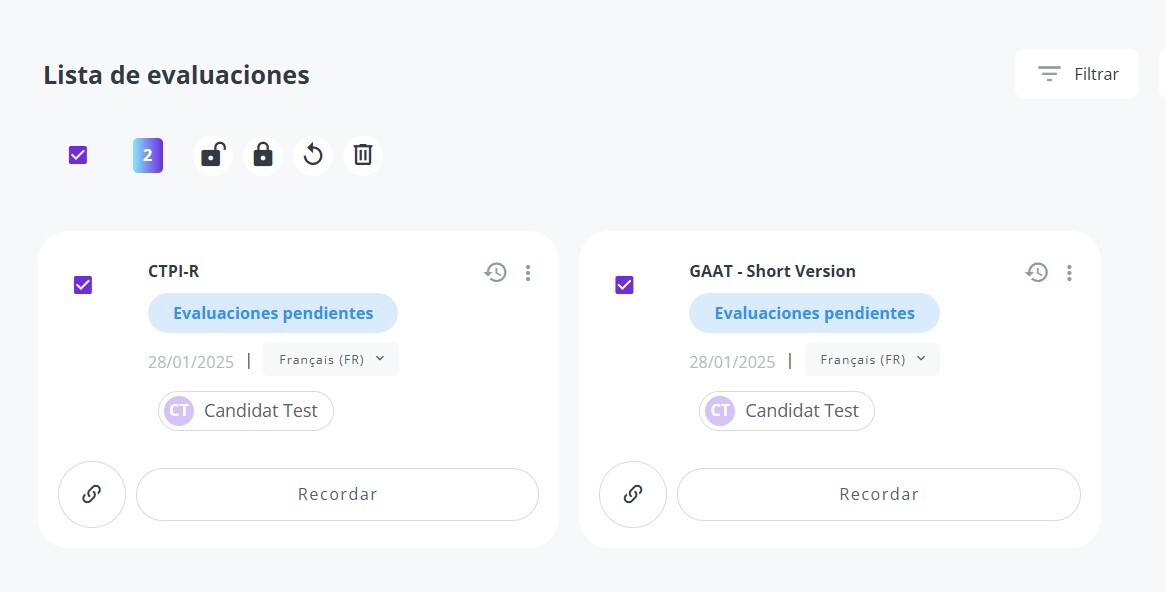Open history icon on GAAT card
Screen dimensions: 1166x592
1037,272
